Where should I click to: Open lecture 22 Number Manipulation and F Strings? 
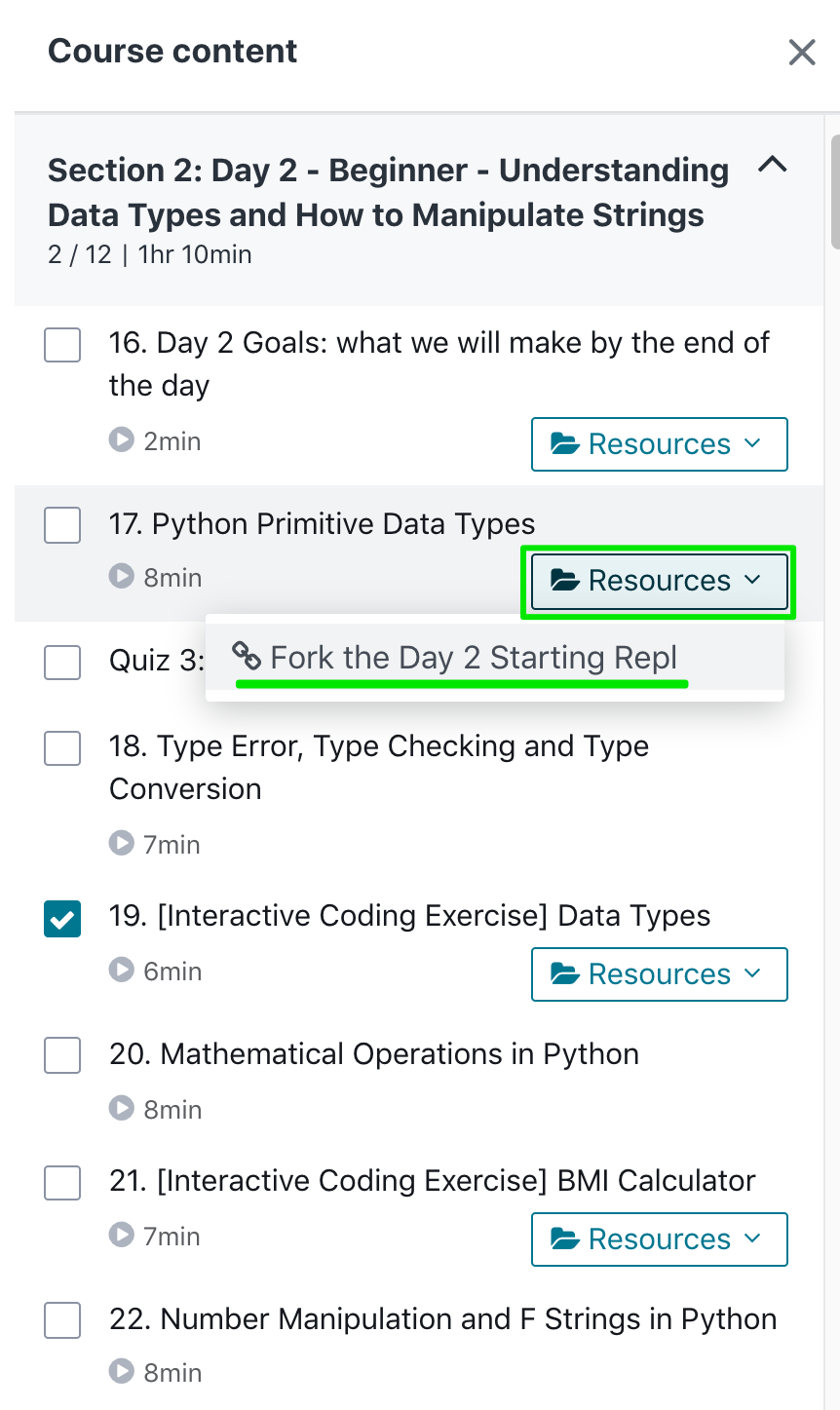pyautogui.click(x=442, y=1319)
